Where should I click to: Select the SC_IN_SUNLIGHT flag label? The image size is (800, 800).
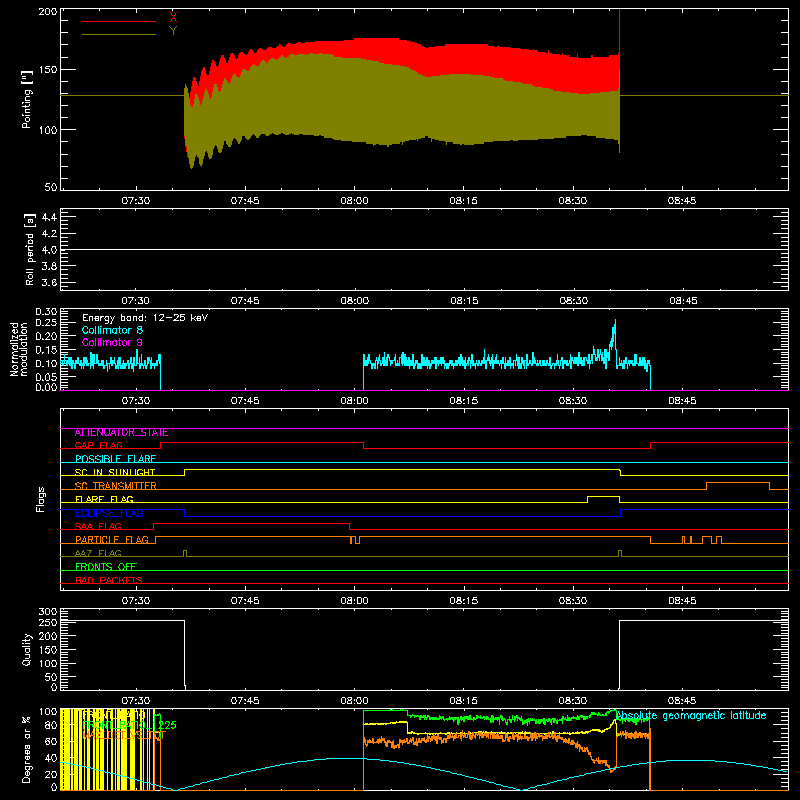115,472
